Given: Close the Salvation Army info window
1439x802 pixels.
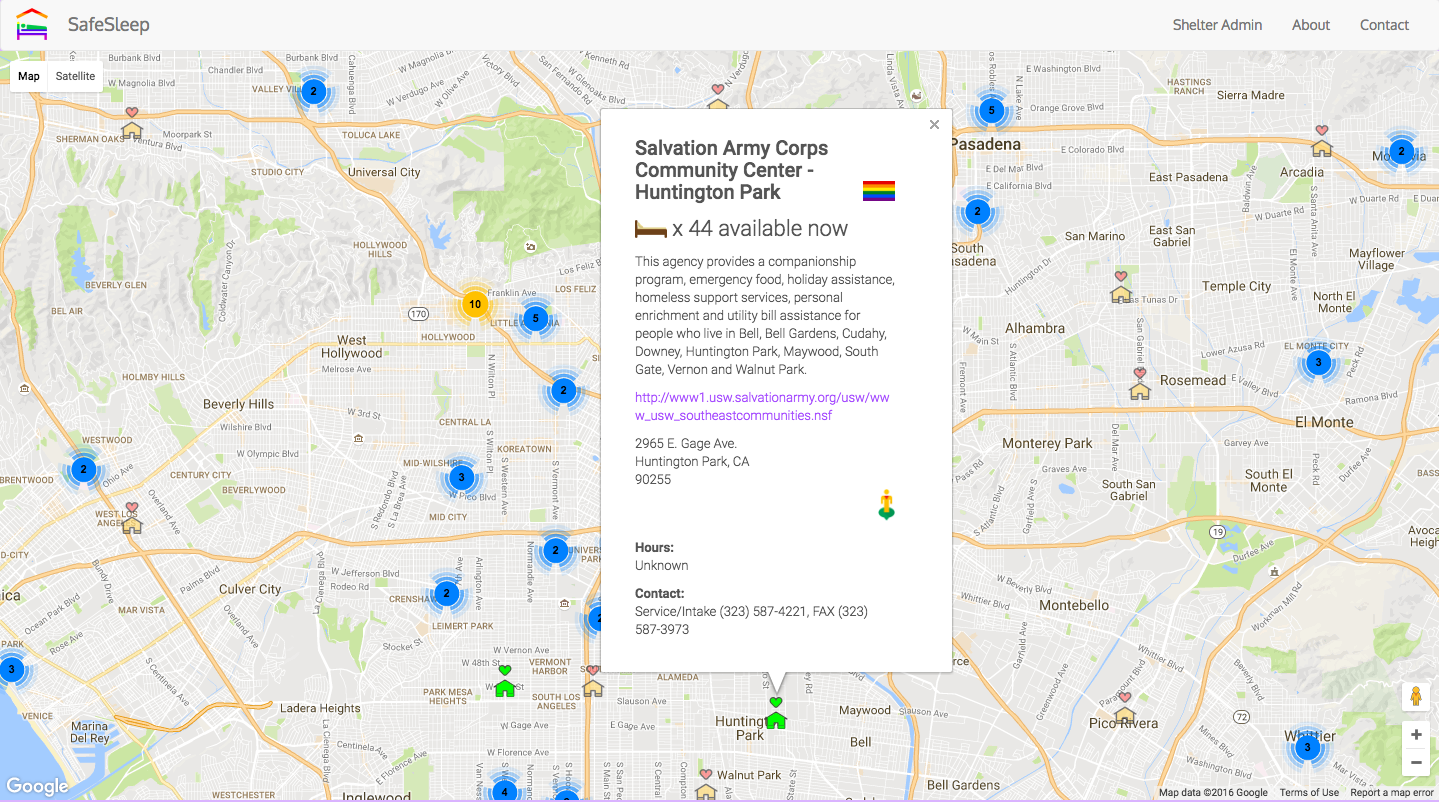Looking at the screenshot, I should 934,125.
